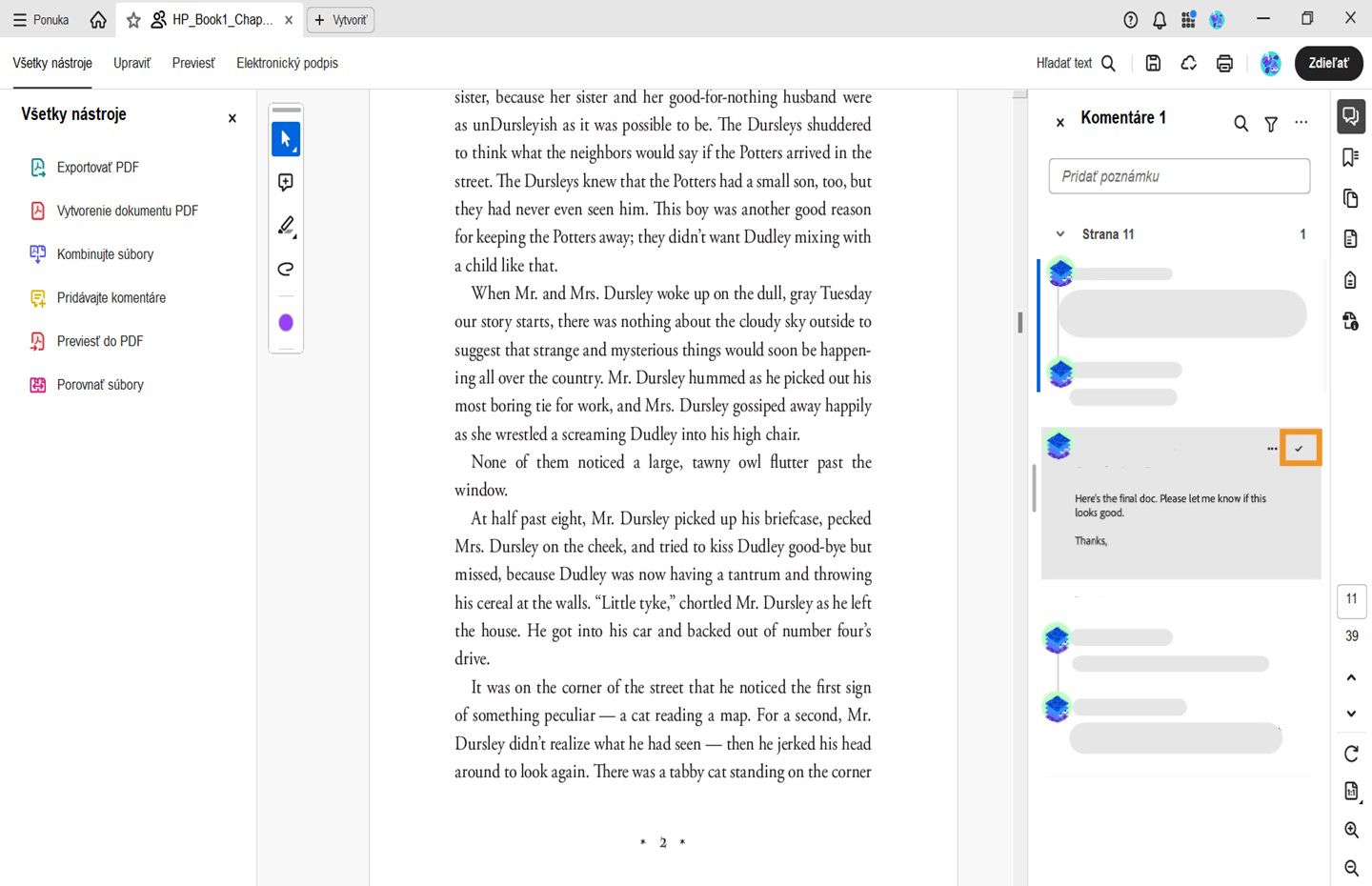Click the cloud upload icon
The width and height of the screenshot is (1372, 886).
pos(1189,63)
